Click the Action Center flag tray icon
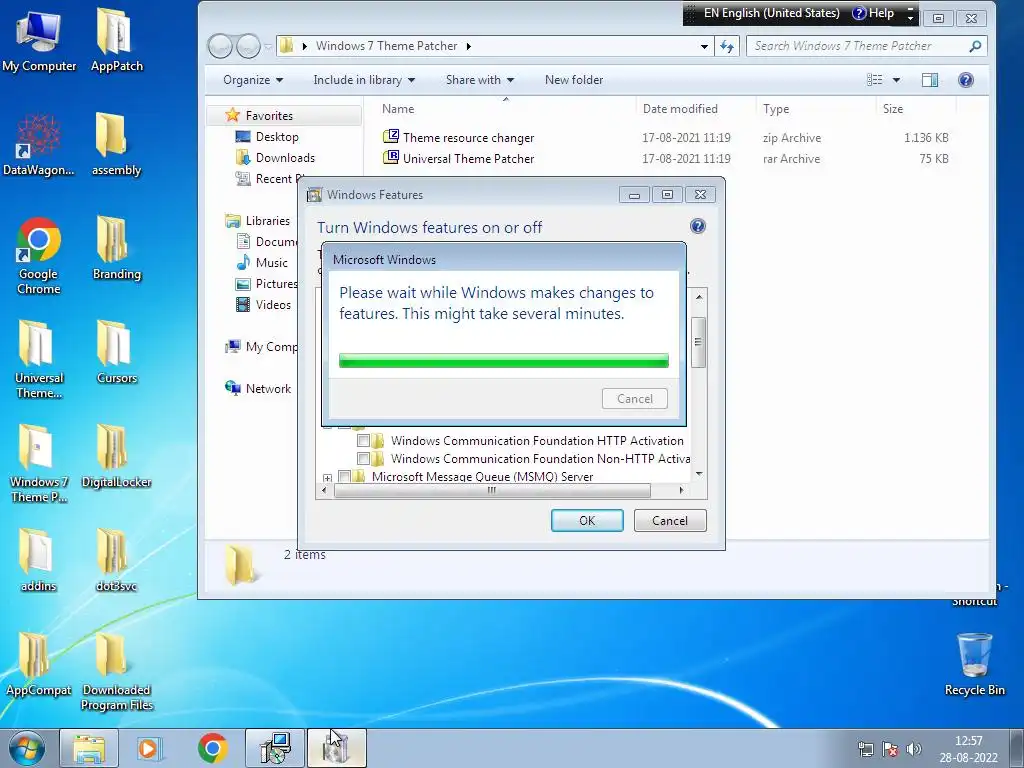This screenshot has width=1024, height=768. (889, 749)
